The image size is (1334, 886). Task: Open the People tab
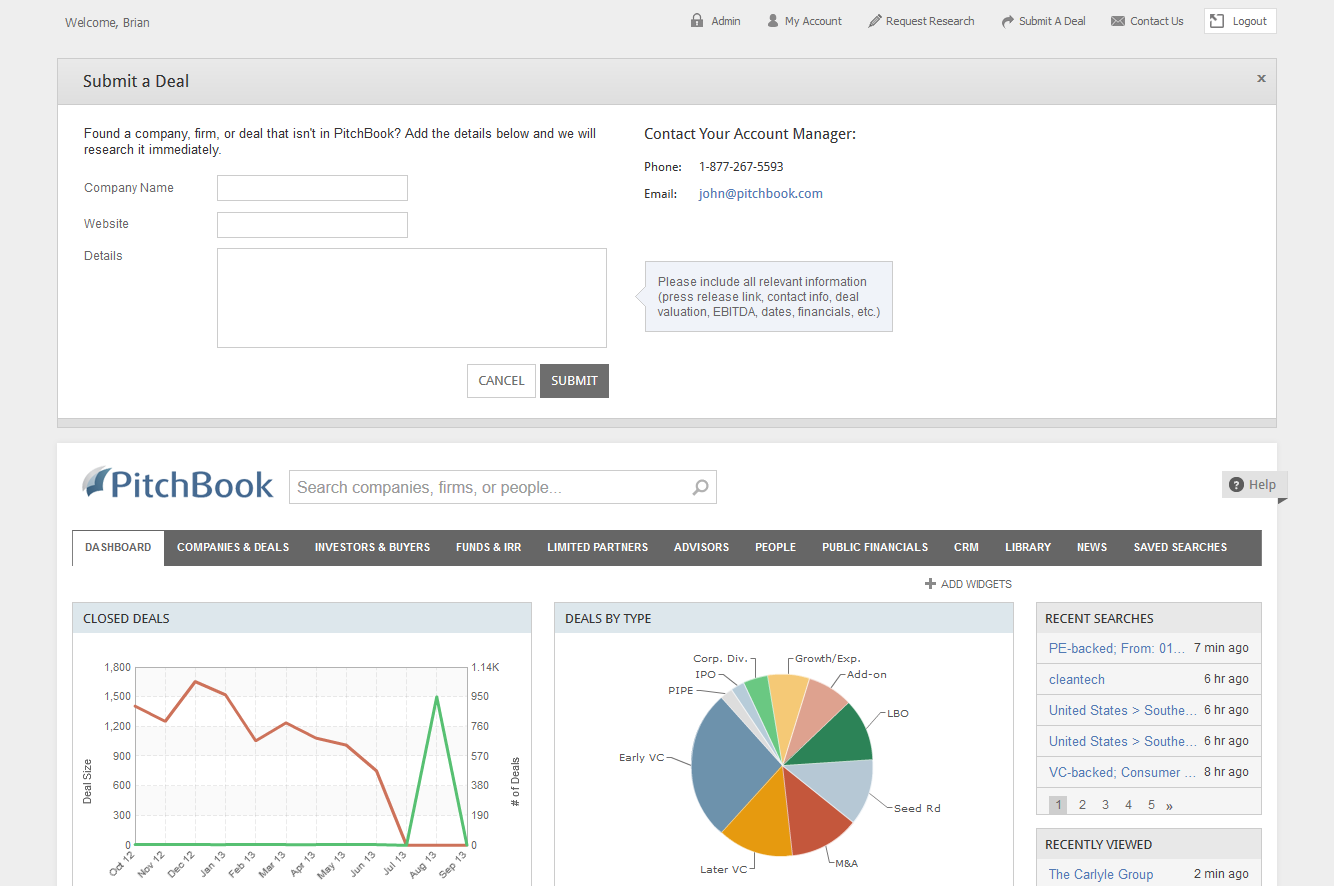pyautogui.click(x=775, y=548)
